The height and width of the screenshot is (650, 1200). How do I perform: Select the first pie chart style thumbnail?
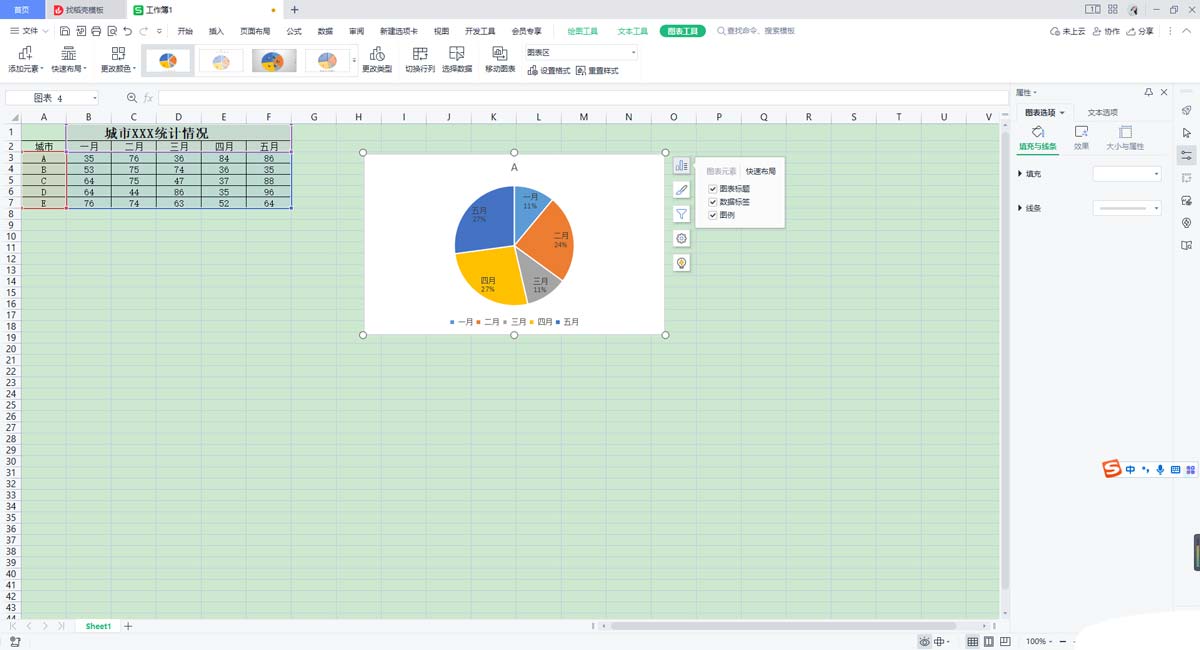click(168, 61)
